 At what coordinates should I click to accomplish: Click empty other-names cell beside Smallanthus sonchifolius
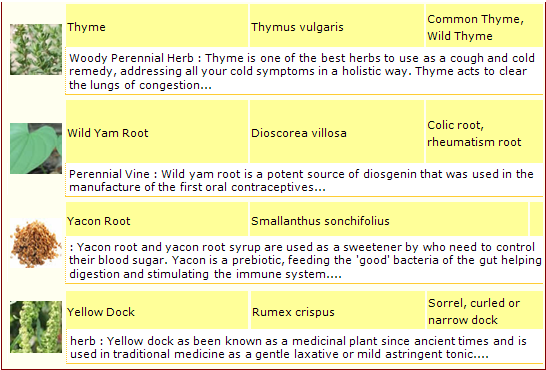pos(536,219)
